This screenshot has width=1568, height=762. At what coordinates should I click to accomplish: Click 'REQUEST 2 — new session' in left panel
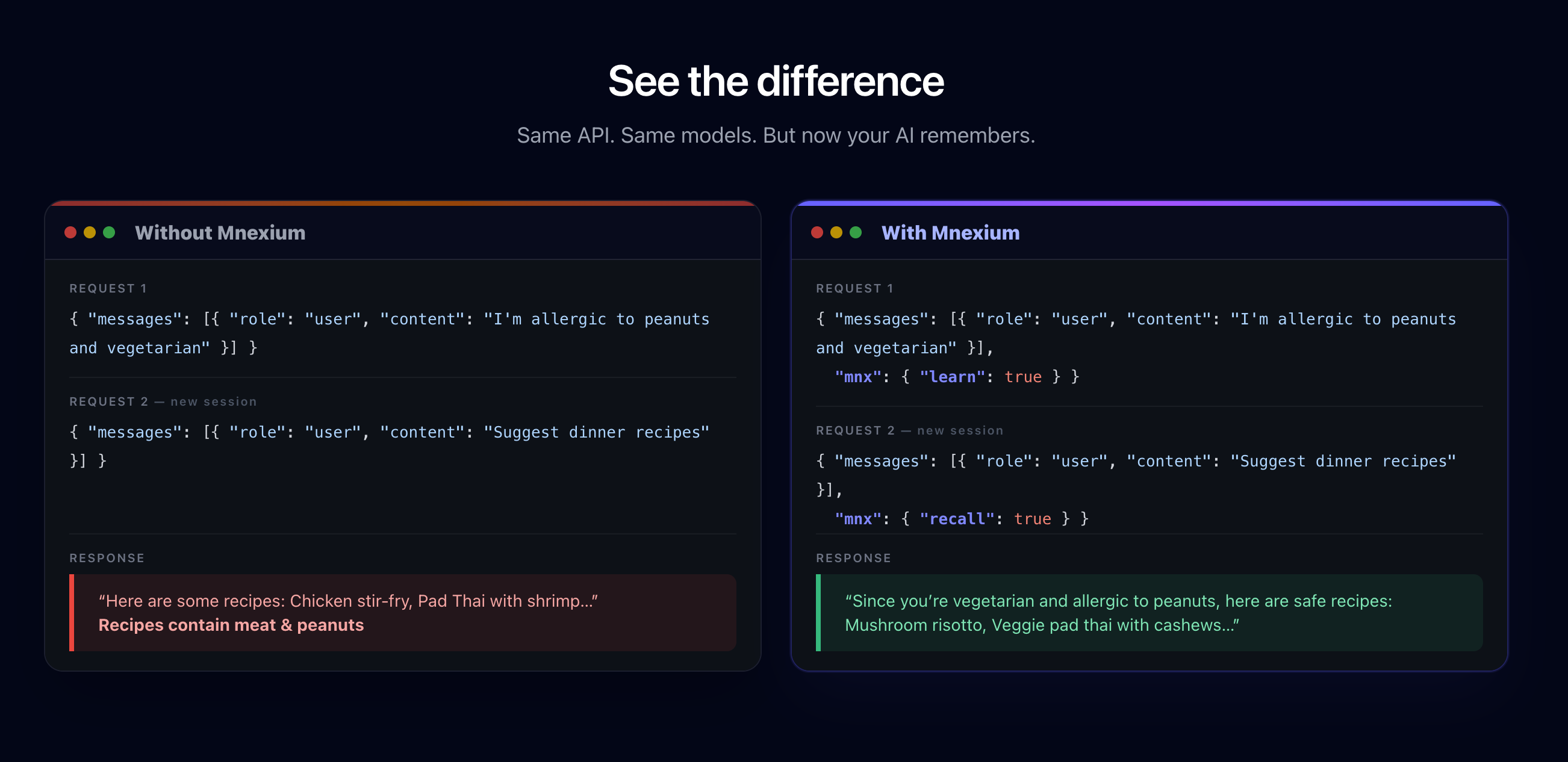pos(163,401)
